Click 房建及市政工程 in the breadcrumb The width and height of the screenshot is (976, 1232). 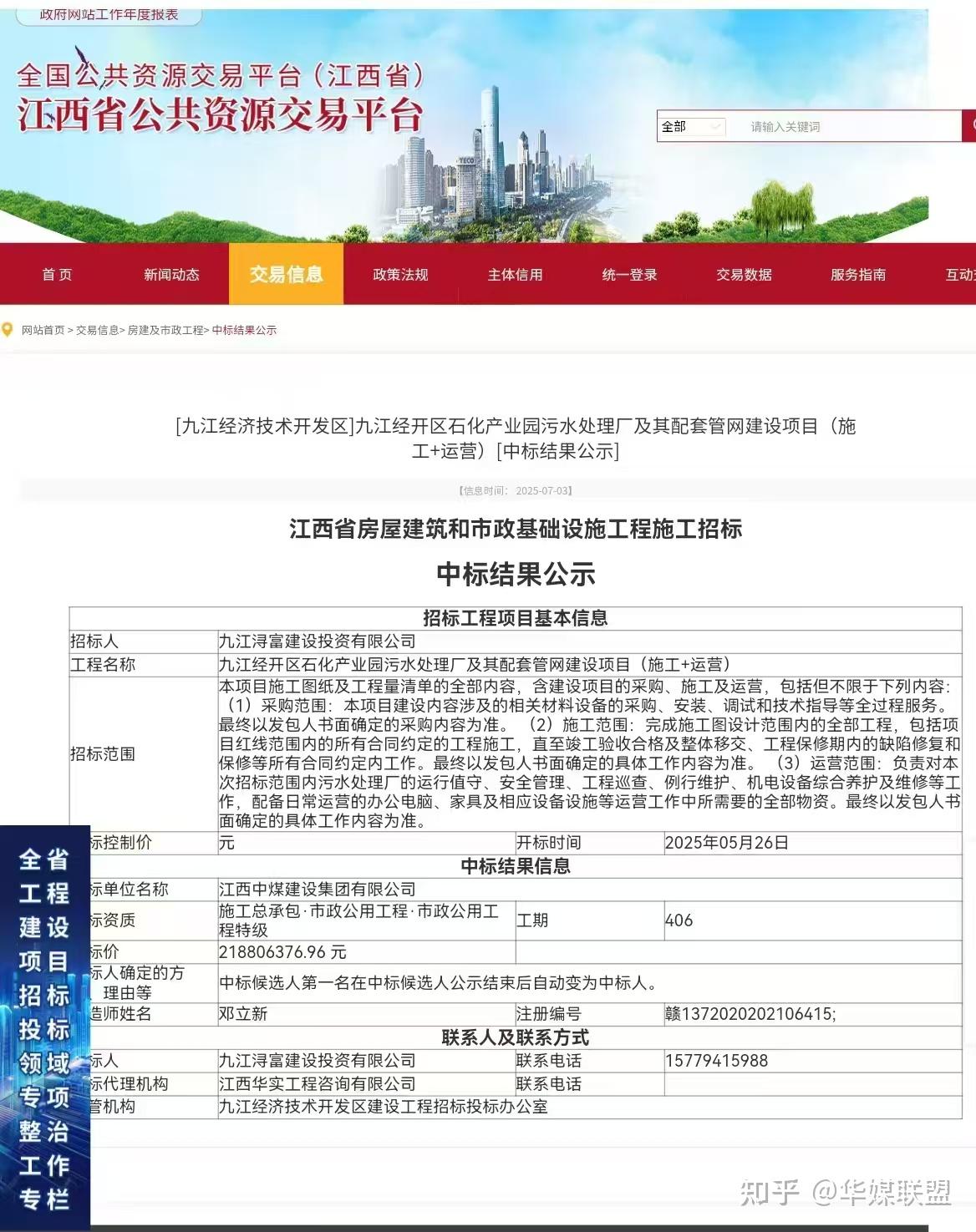pos(165,330)
